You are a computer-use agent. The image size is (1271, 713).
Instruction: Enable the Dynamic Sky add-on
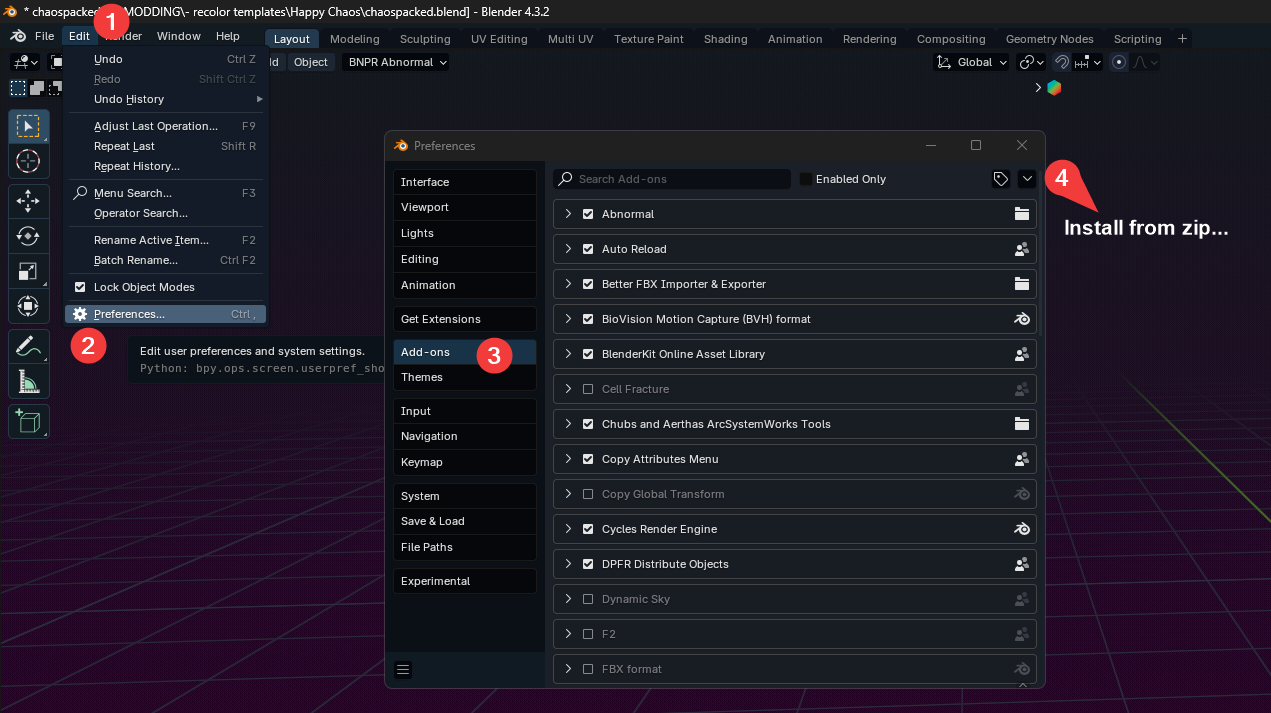click(588, 599)
